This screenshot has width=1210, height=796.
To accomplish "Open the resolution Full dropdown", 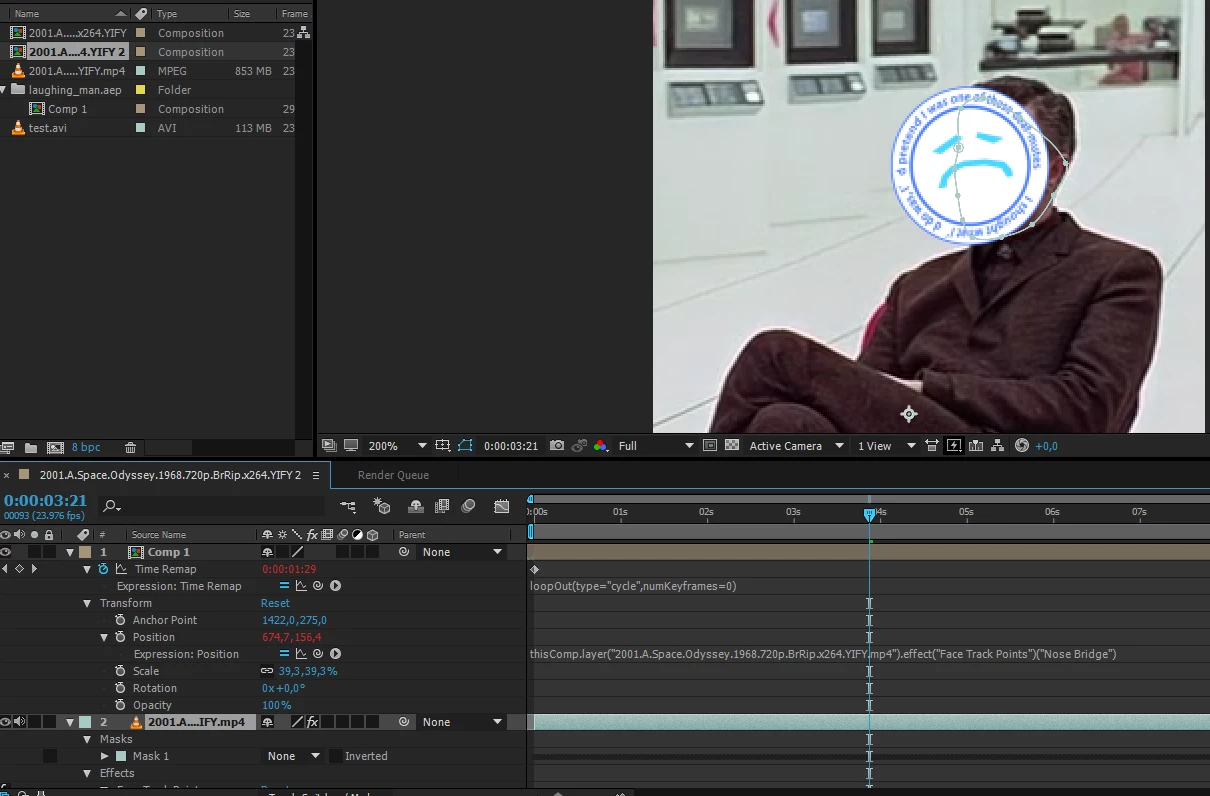I will pos(656,446).
